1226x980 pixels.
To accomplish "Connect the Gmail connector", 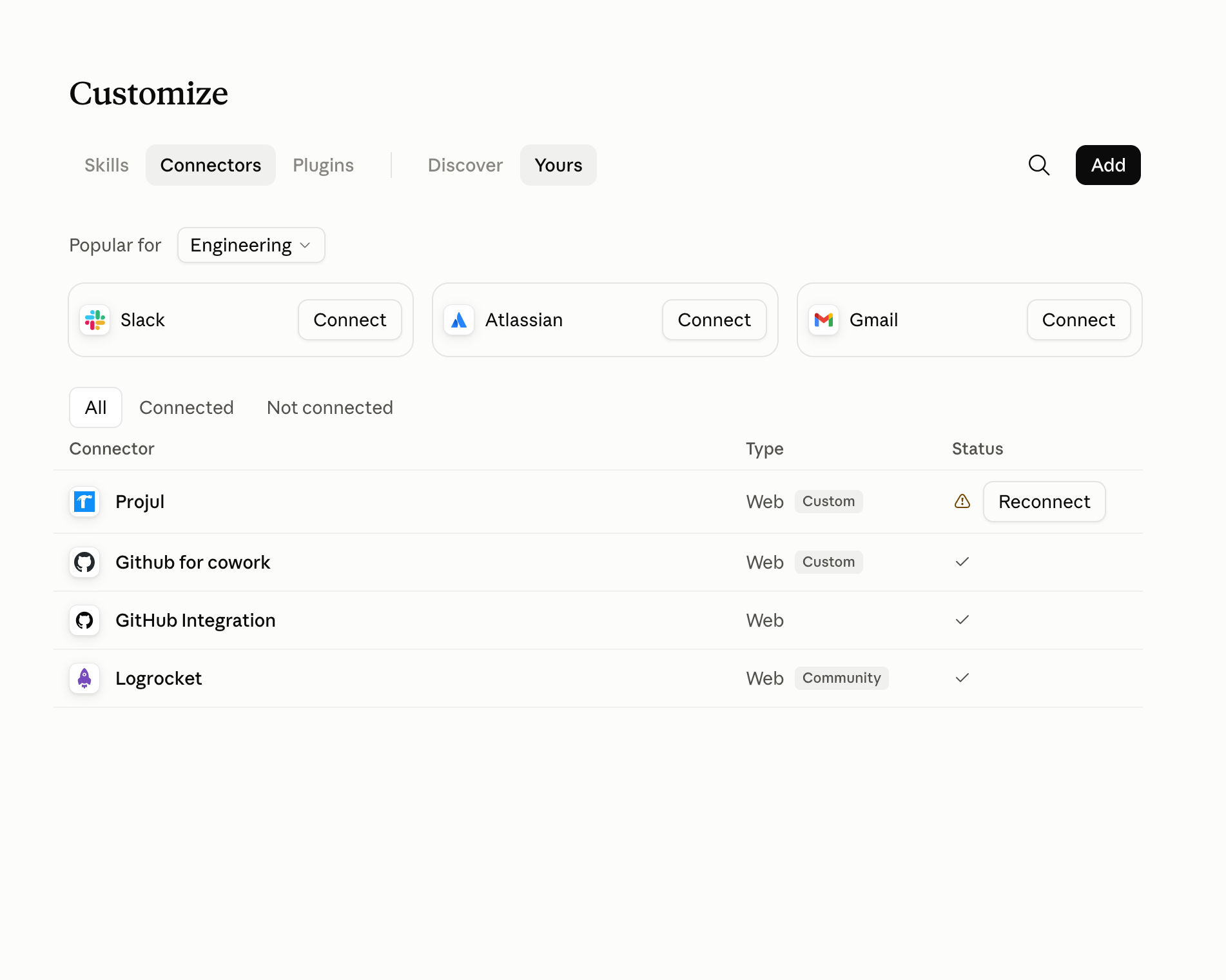I will pos(1078,320).
